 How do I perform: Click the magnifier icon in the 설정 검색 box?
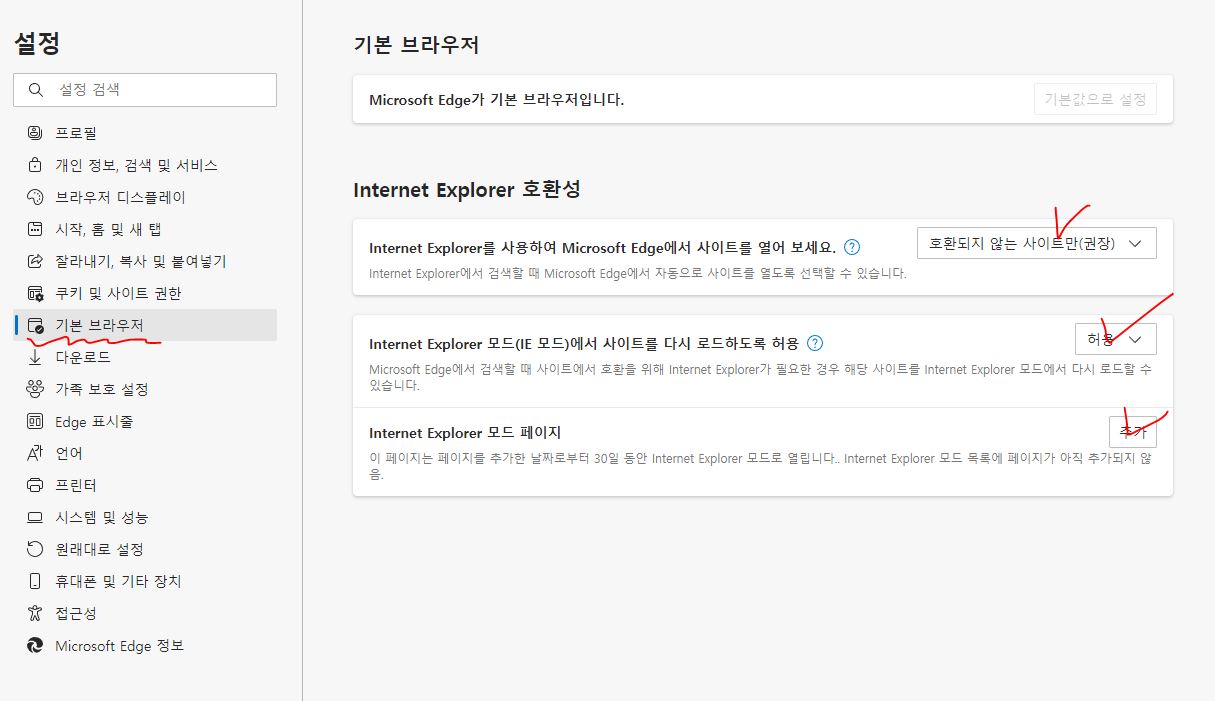pyautogui.click(x=36, y=90)
